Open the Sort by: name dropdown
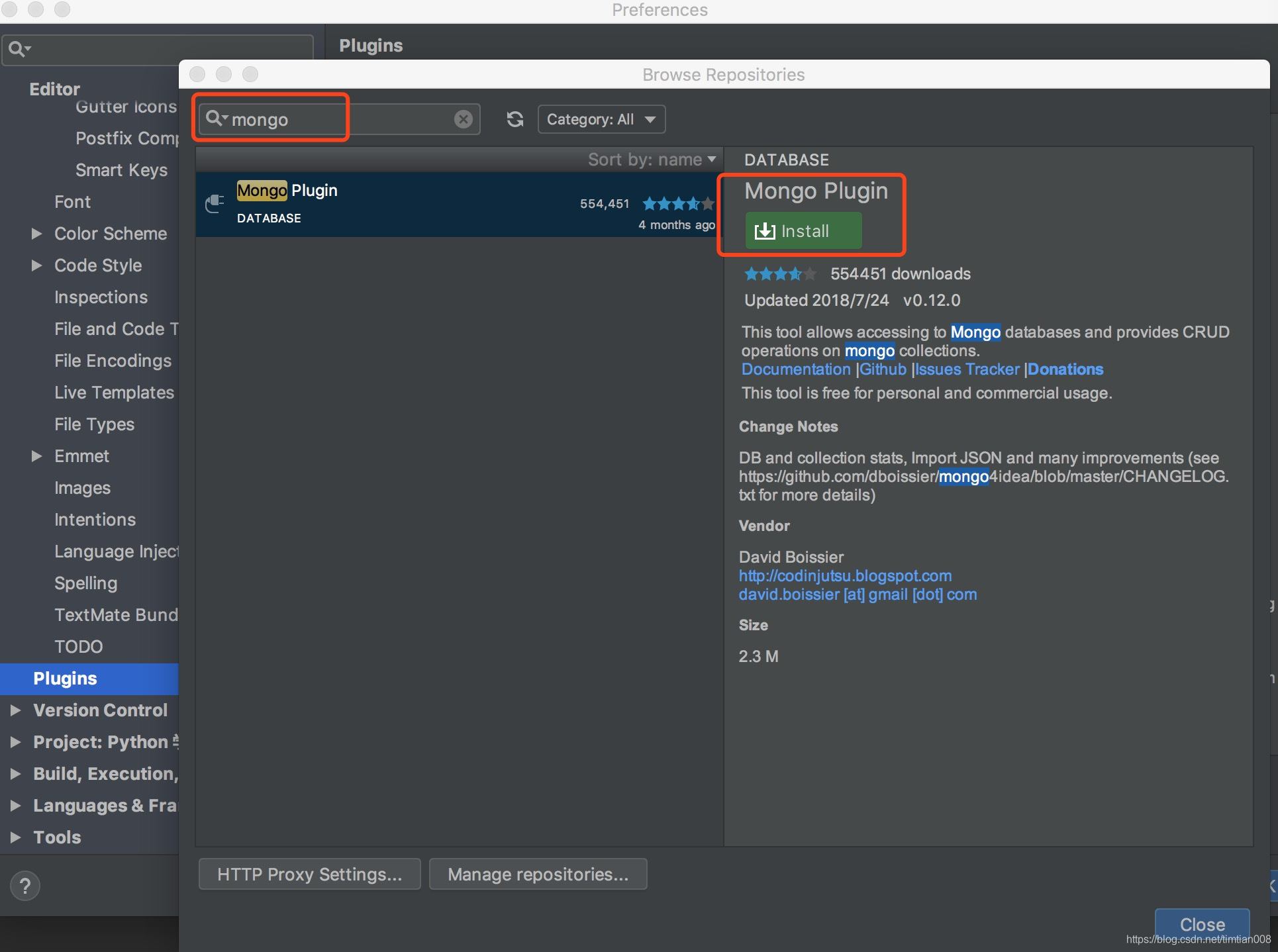This screenshot has width=1278, height=952. [x=652, y=160]
